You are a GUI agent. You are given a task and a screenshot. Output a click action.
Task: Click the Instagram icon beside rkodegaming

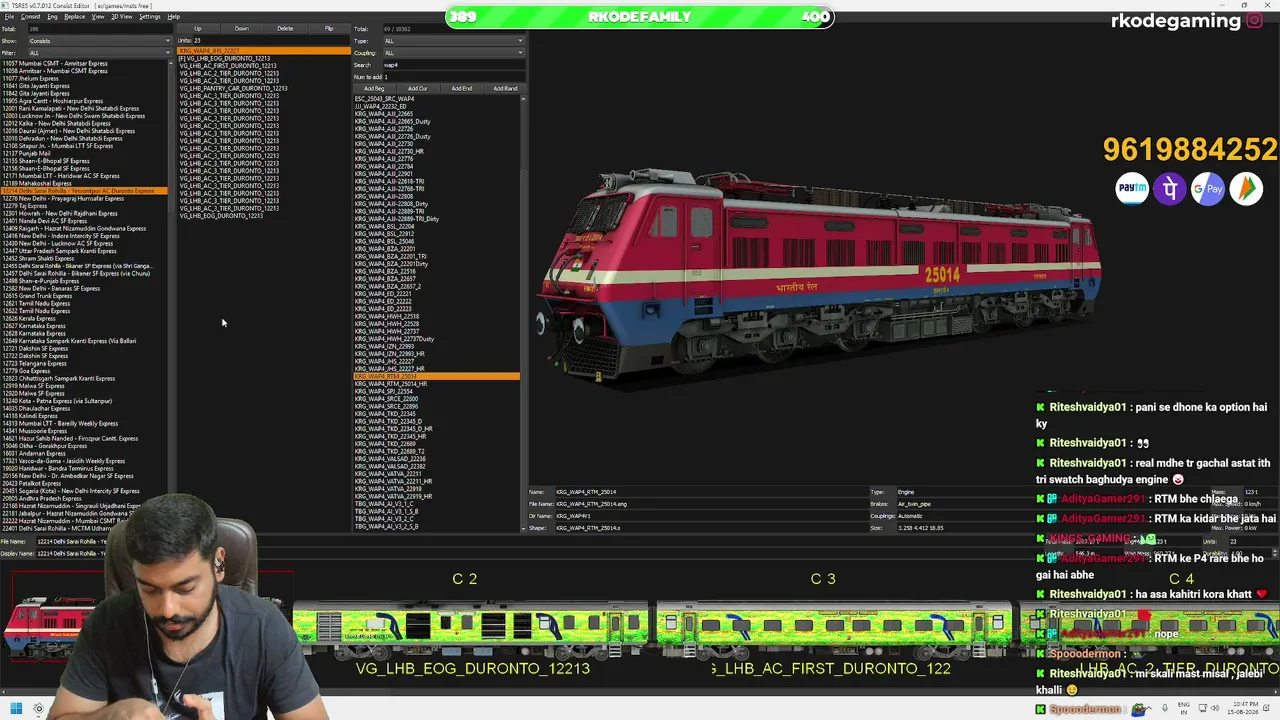coord(1254,20)
